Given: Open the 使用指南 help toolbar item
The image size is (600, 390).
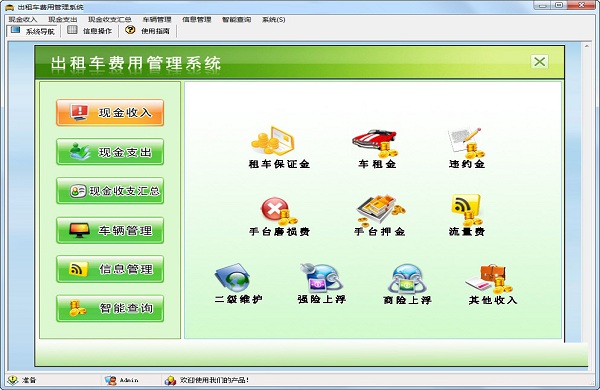Looking at the screenshot, I should (148, 31).
